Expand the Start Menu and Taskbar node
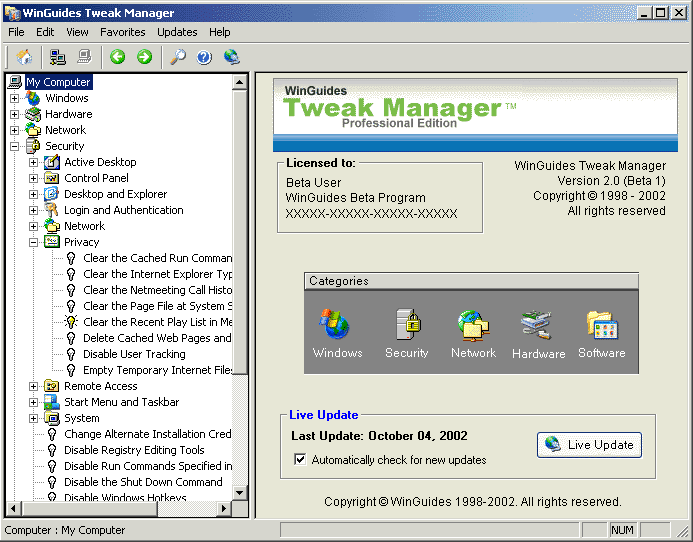This screenshot has width=693, height=542. (x=34, y=402)
